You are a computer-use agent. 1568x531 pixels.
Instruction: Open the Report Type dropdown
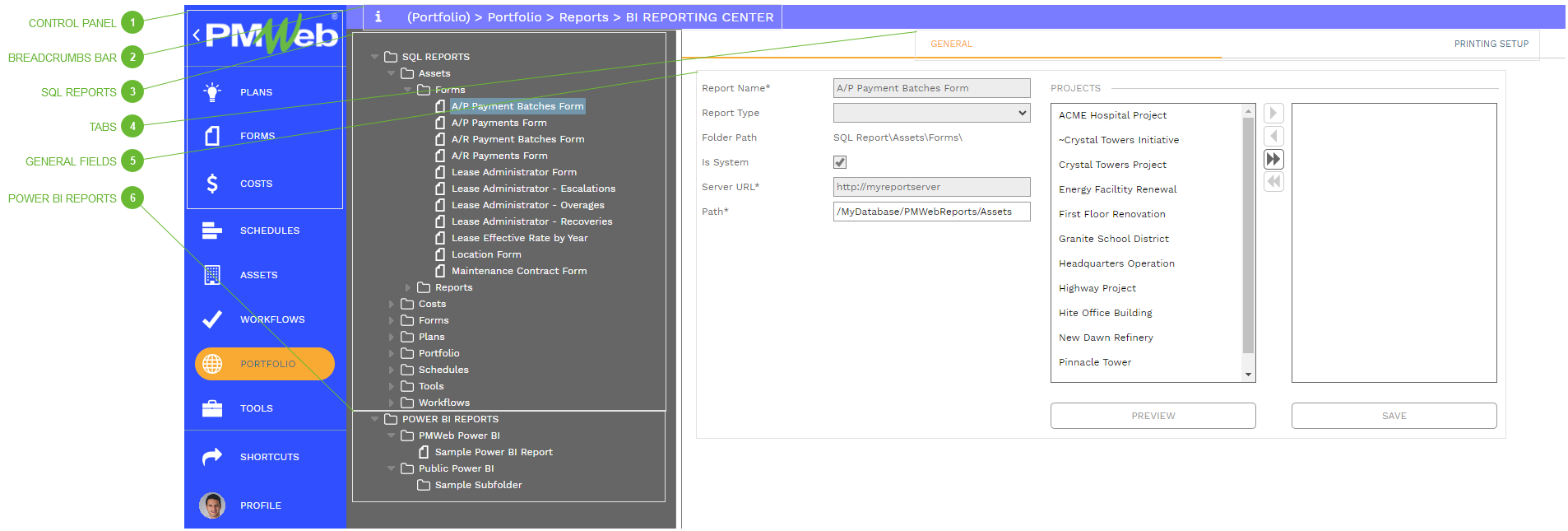(x=931, y=113)
